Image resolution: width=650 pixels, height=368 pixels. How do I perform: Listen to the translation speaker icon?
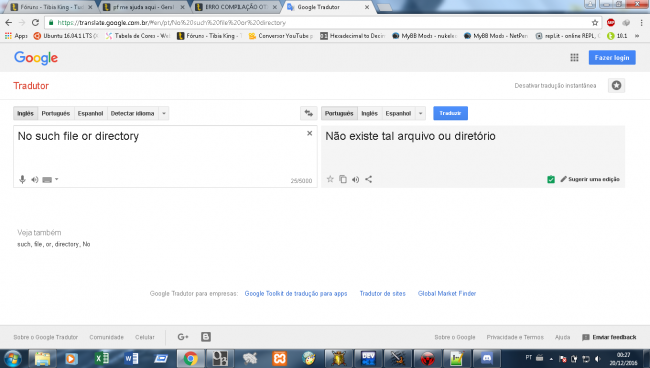click(x=356, y=179)
